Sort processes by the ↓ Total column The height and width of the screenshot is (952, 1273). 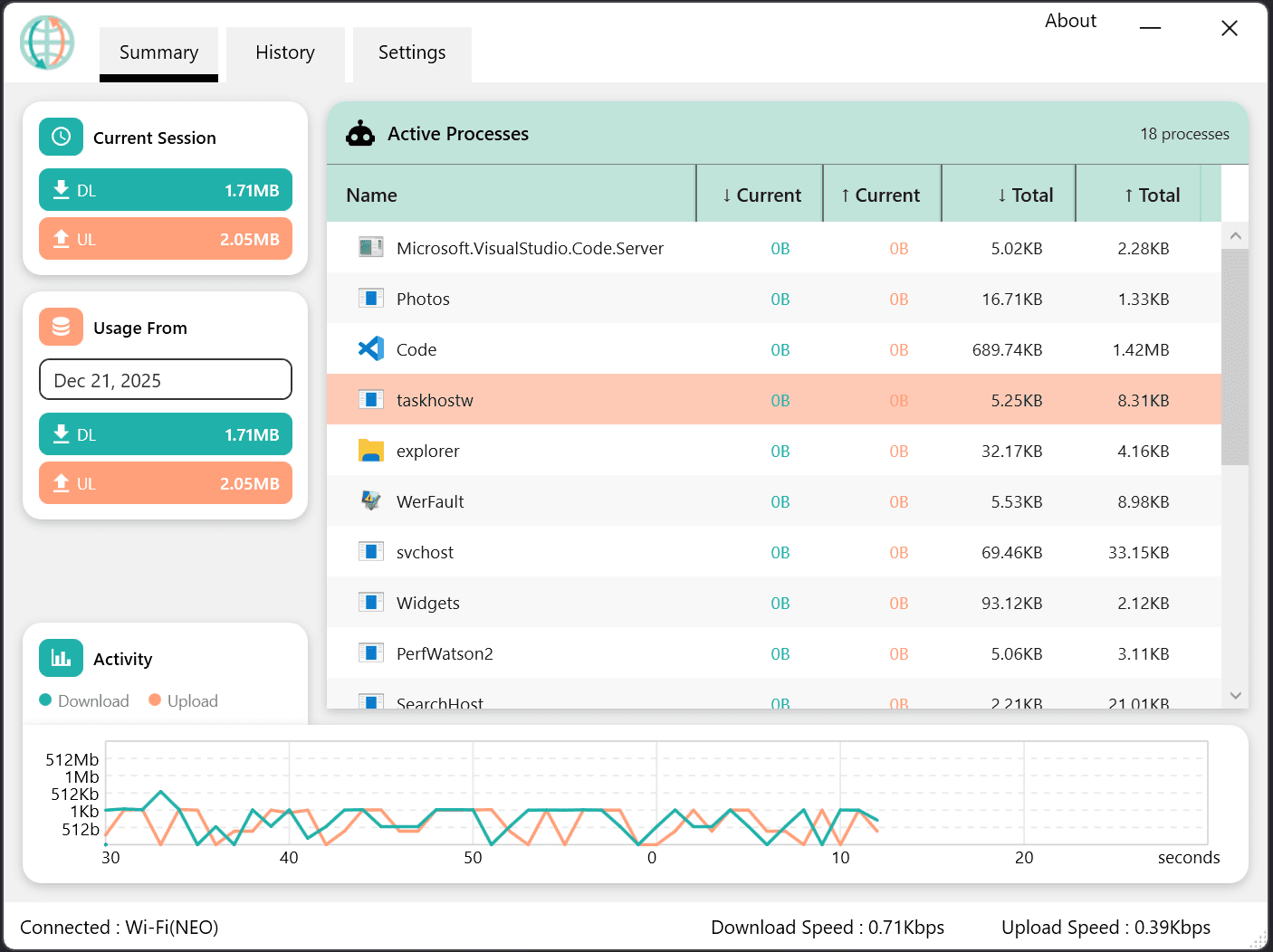[1026, 194]
